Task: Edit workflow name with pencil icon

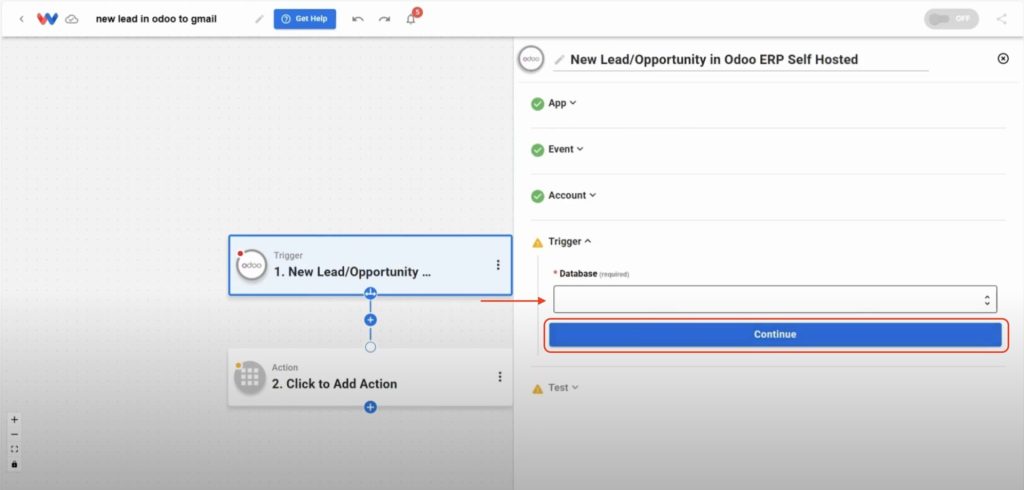Action: 259,19
